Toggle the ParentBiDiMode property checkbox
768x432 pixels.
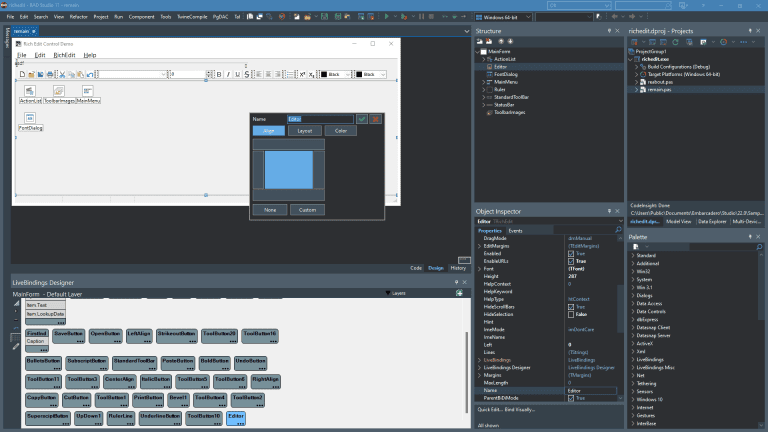click(x=571, y=398)
